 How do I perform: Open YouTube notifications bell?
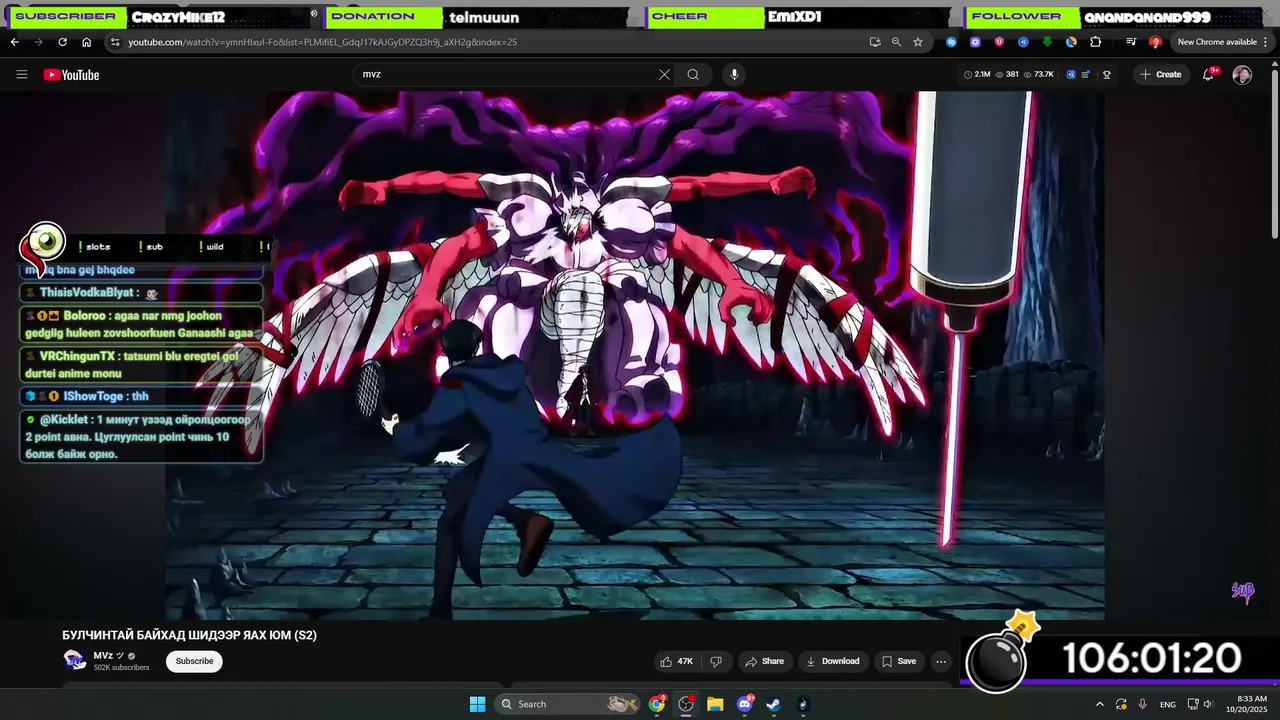tap(1208, 74)
